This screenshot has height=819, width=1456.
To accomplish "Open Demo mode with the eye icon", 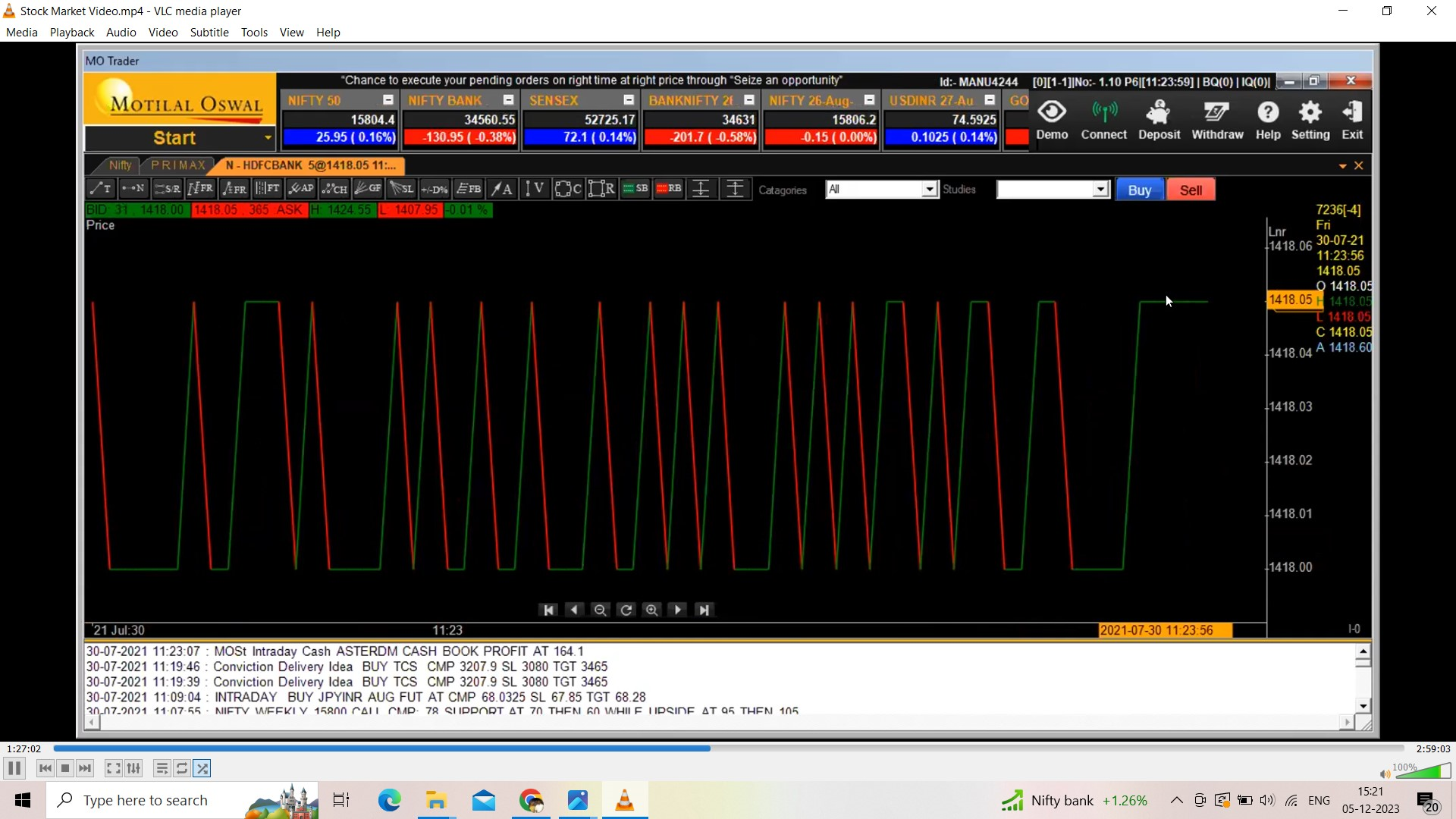I will point(1052,120).
